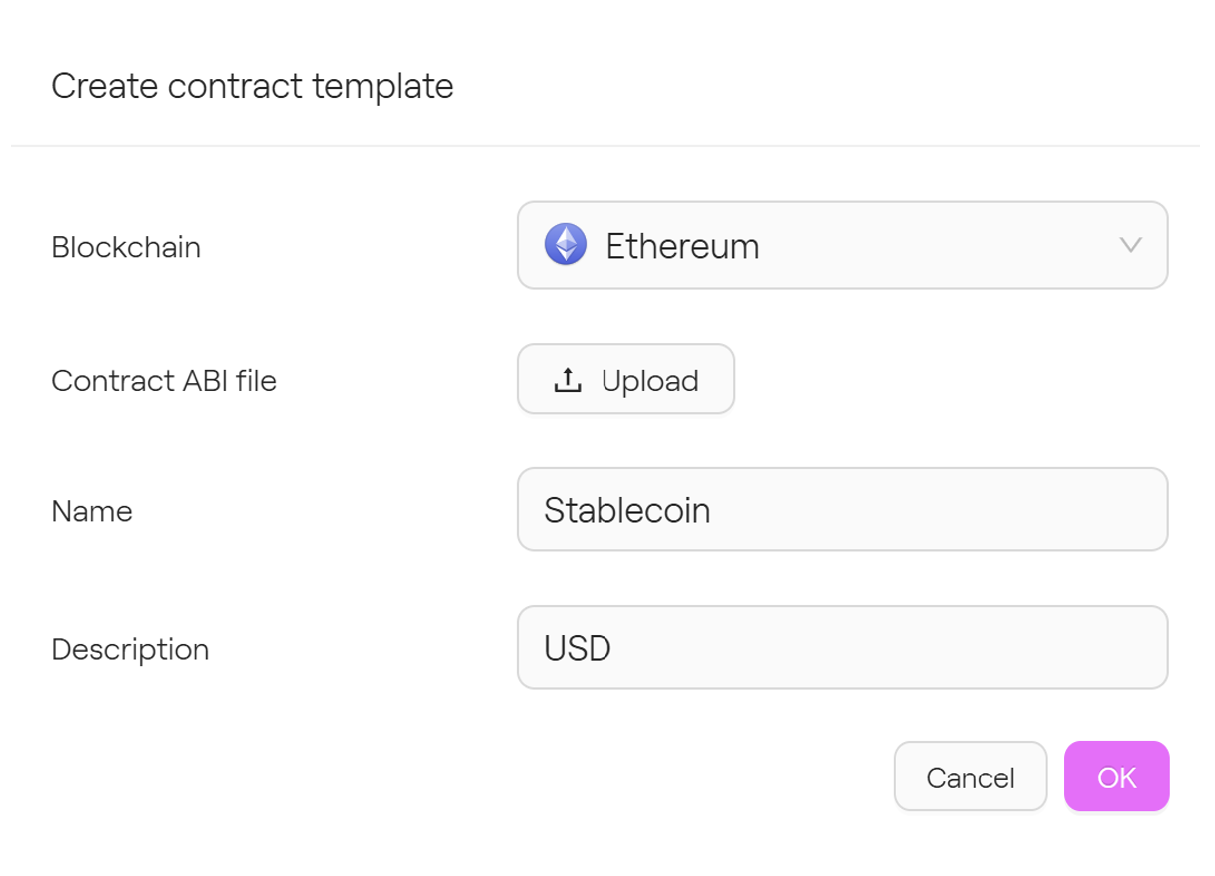Select the Ethereum text in dropdown
The width and height of the screenshot is (1215, 876).
coord(682,246)
